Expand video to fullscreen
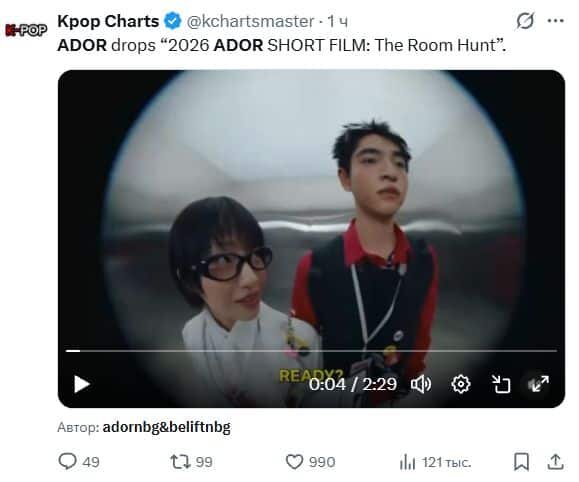 (540, 384)
